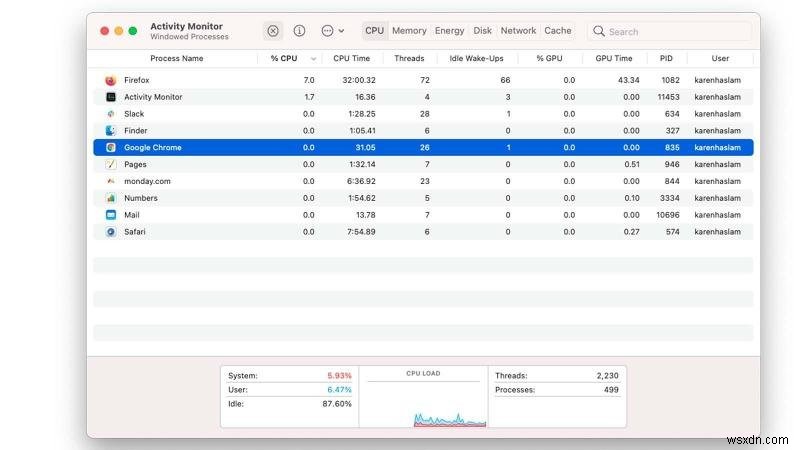Open the ellipsis More actions menu icon
Image resolution: width=800 pixels, height=450 pixels.
(x=327, y=31)
